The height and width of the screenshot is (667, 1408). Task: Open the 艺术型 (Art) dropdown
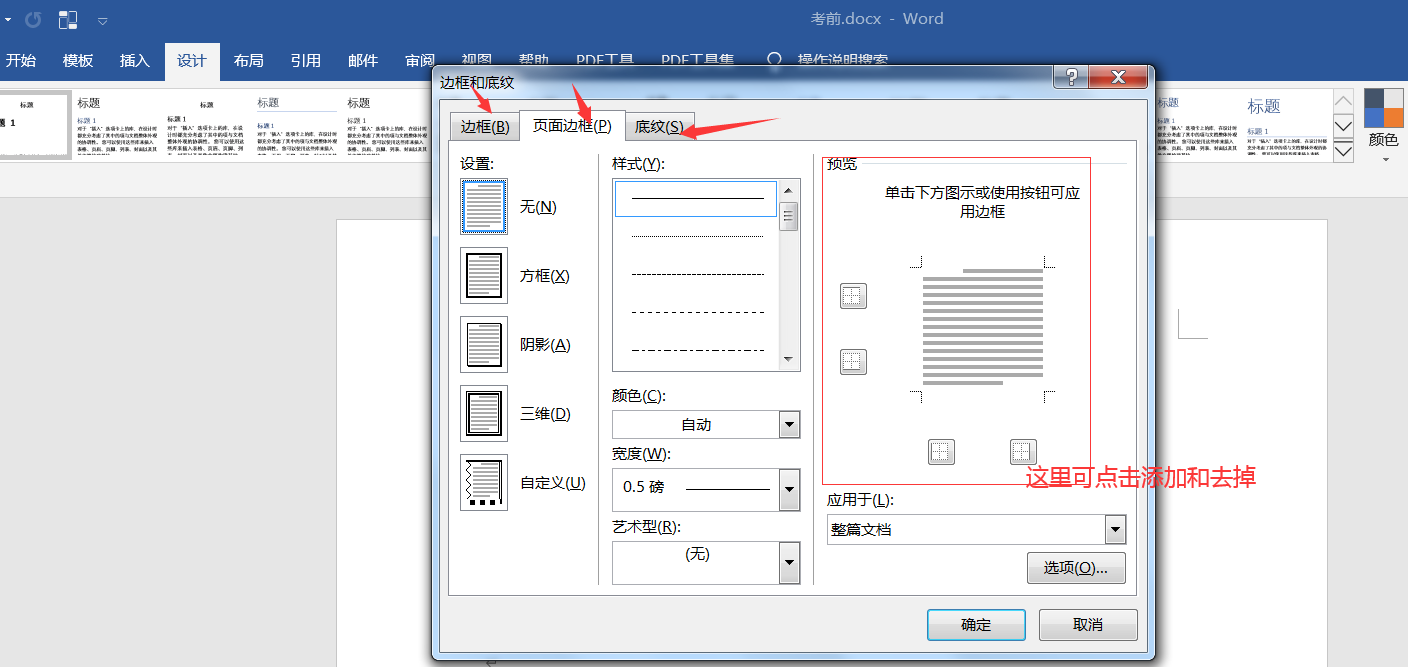pos(789,562)
